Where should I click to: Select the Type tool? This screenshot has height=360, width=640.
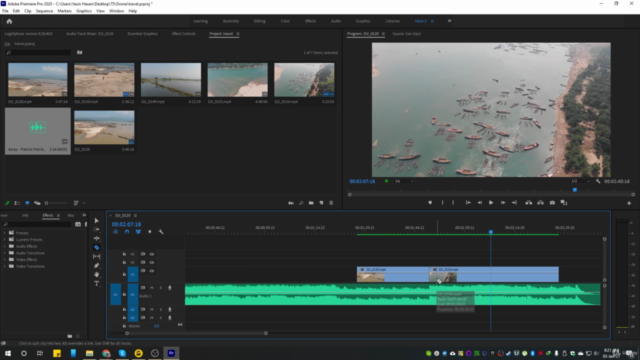pyautogui.click(x=97, y=284)
